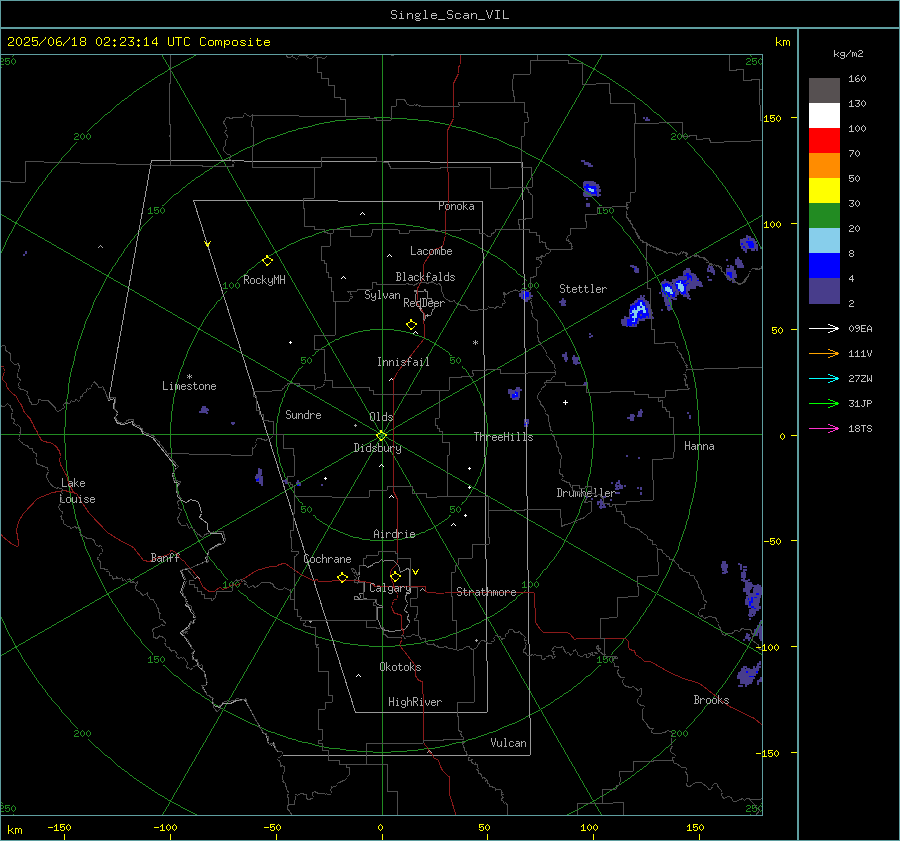Click the Sylvan town label
This screenshot has height=841, width=900.
[382, 295]
